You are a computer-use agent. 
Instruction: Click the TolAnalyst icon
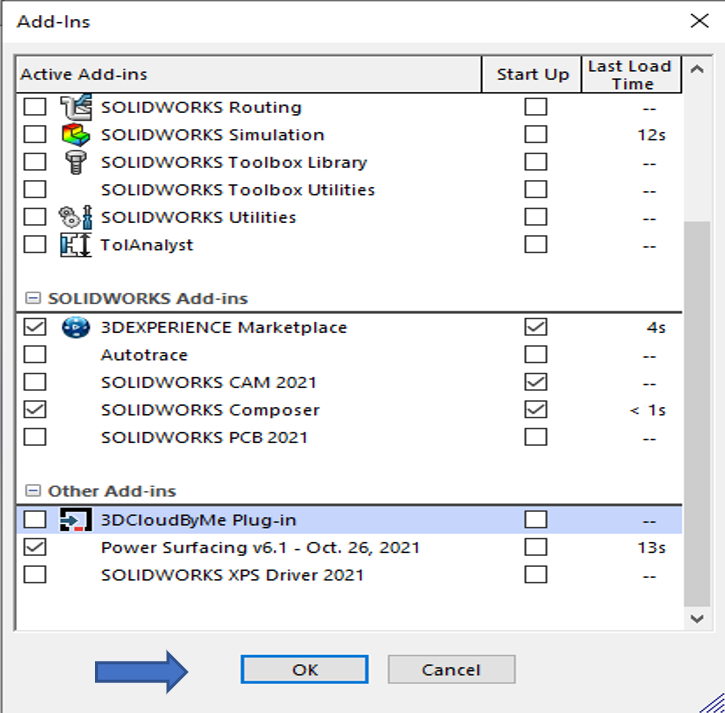75,245
